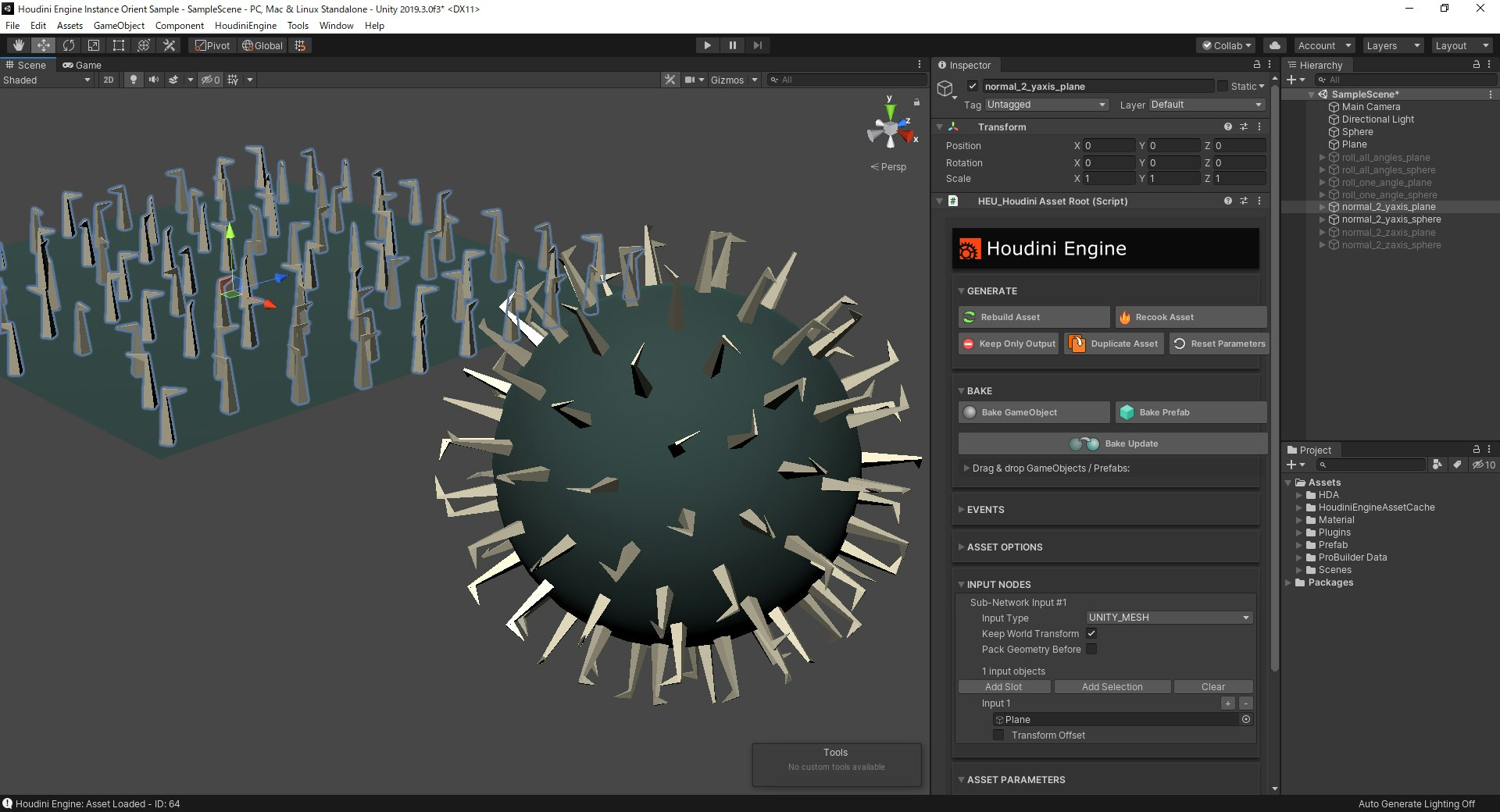Screen dimensions: 1500x812
Task: Select the Rotate tool
Action: [69, 45]
